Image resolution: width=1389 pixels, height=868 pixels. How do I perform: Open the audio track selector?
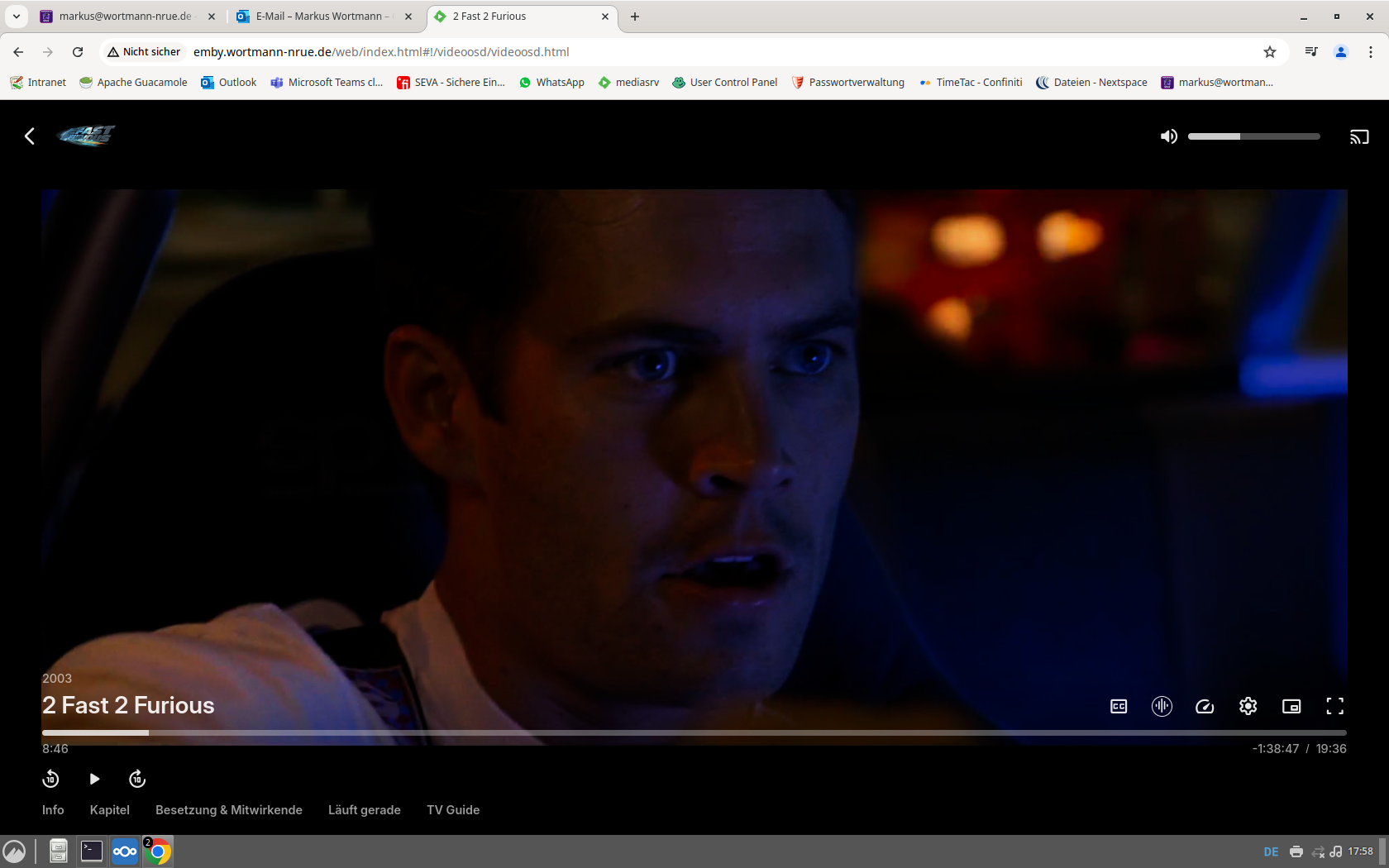[x=1162, y=706]
